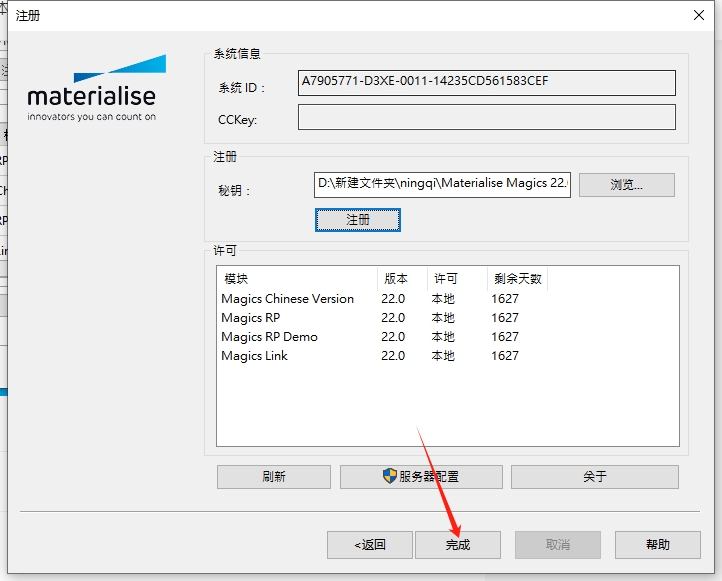Click the 秘钥 key file path field
Screen dimensions: 722x581
click(x=442, y=185)
